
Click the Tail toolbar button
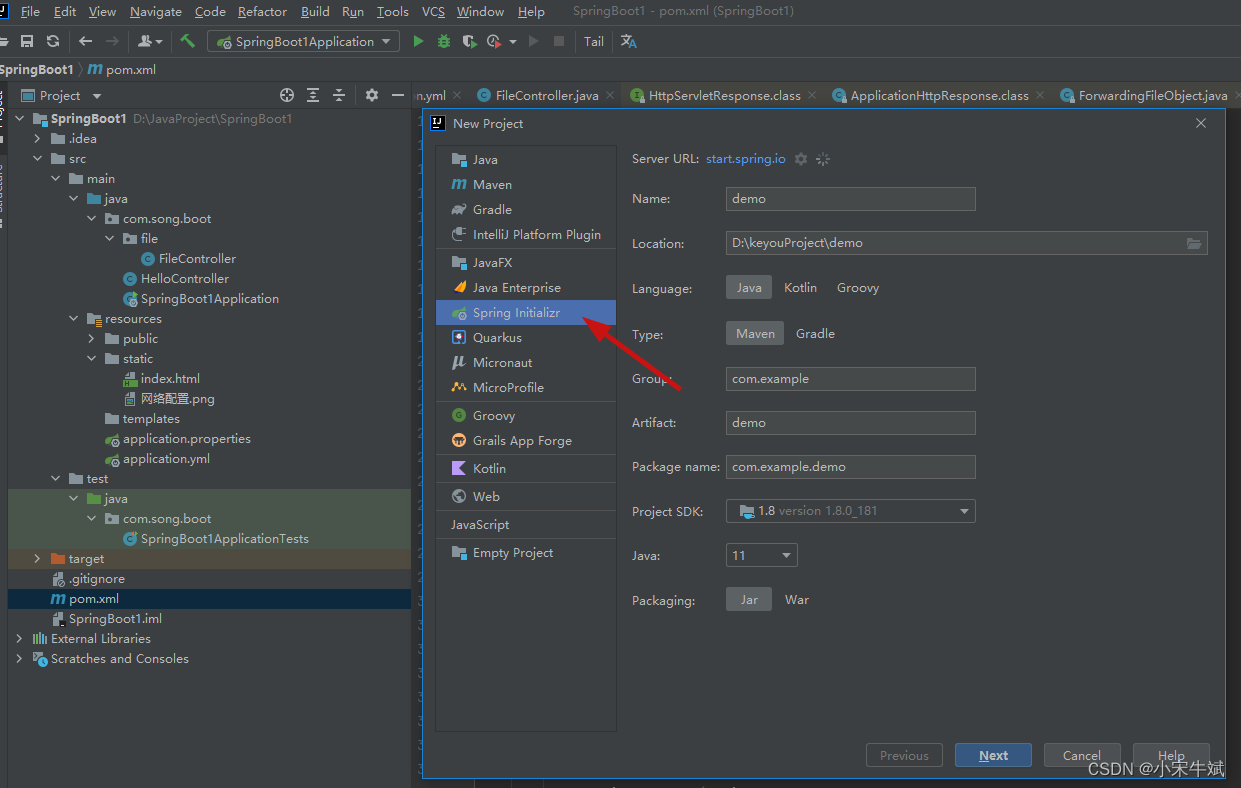(x=594, y=41)
